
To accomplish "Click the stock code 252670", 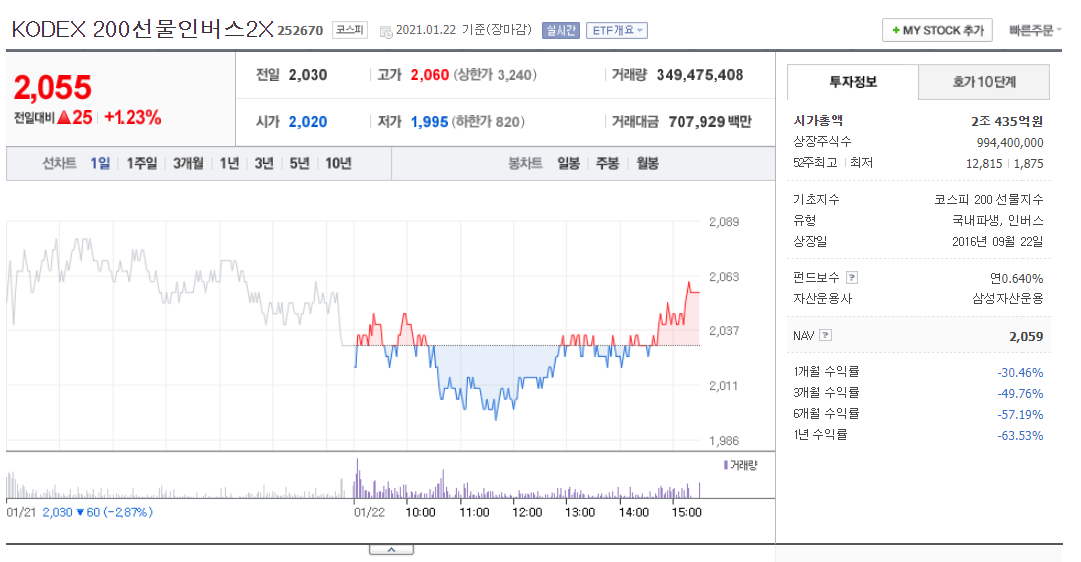I will pos(300,31).
